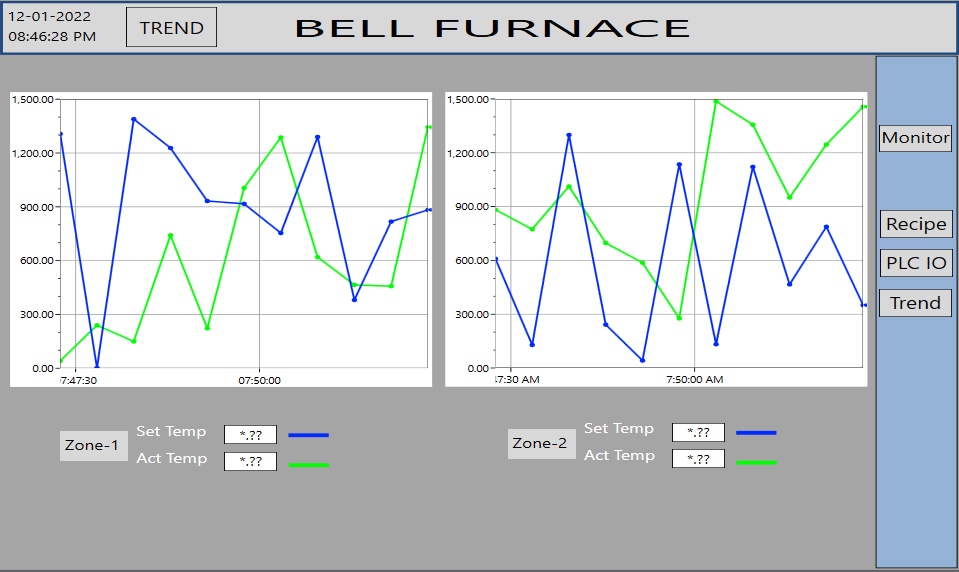This screenshot has width=959, height=572.
Task: Click 300.00 axis label on Zone-1 chart
Action: pos(37,314)
